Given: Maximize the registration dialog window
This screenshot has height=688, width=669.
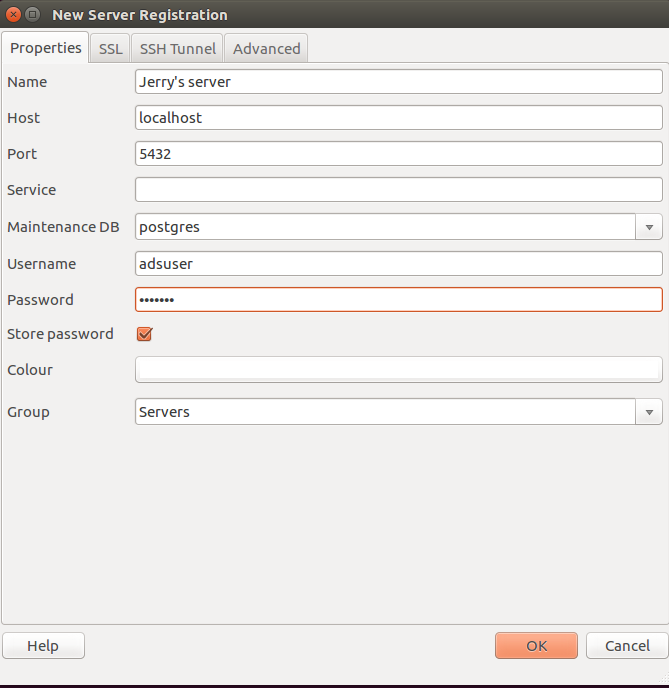Looking at the screenshot, I should (32, 14).
